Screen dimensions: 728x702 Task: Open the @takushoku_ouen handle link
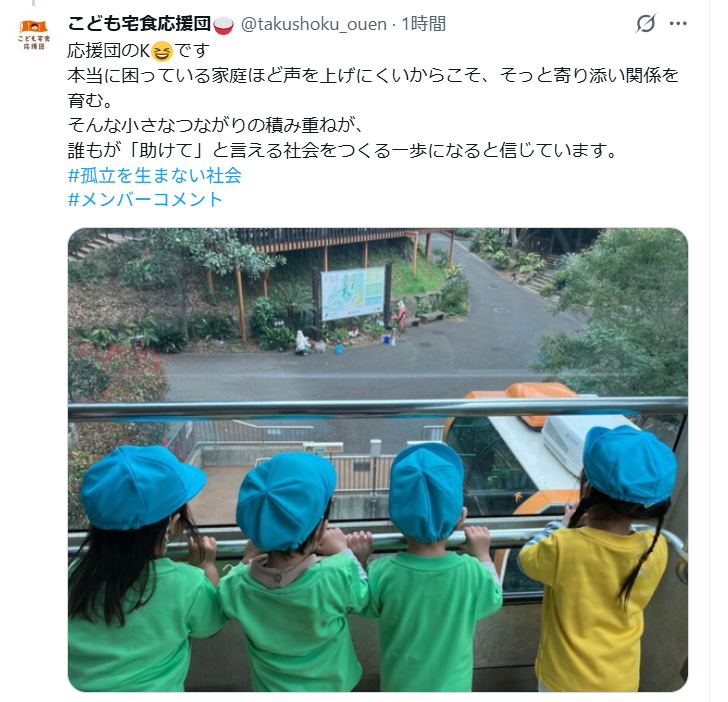pyautogui.click(x=313, y=24)
